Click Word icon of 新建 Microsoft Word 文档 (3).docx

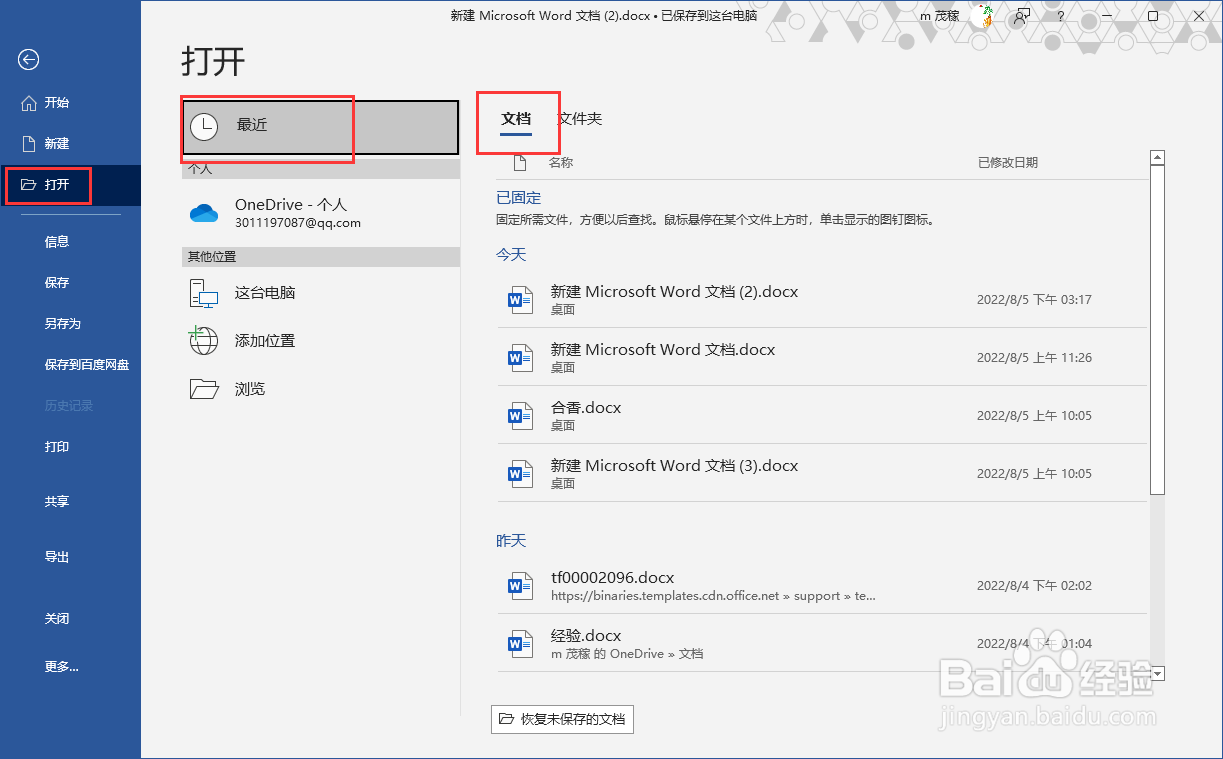click(520, 473)
